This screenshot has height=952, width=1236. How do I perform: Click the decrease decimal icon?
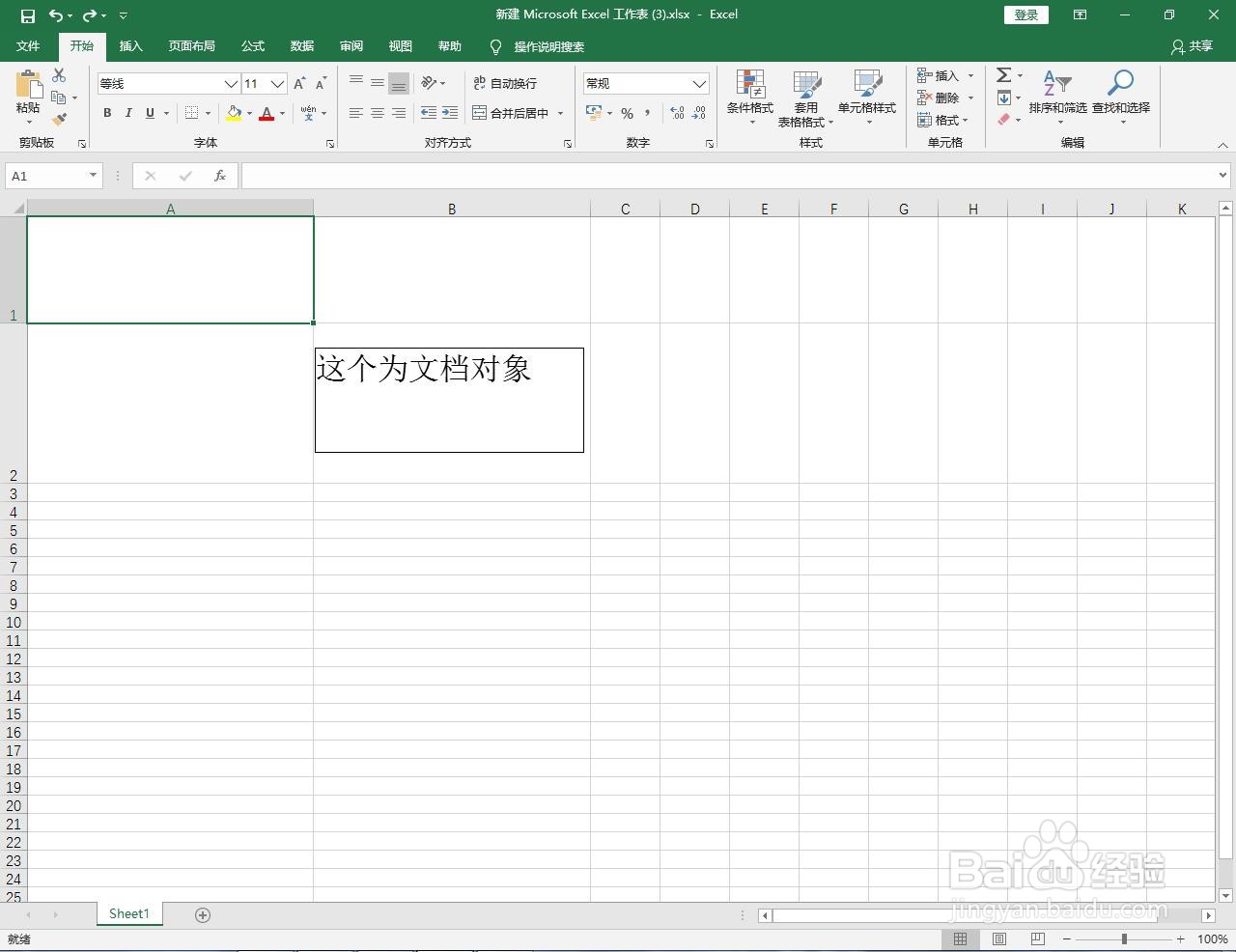698,114
